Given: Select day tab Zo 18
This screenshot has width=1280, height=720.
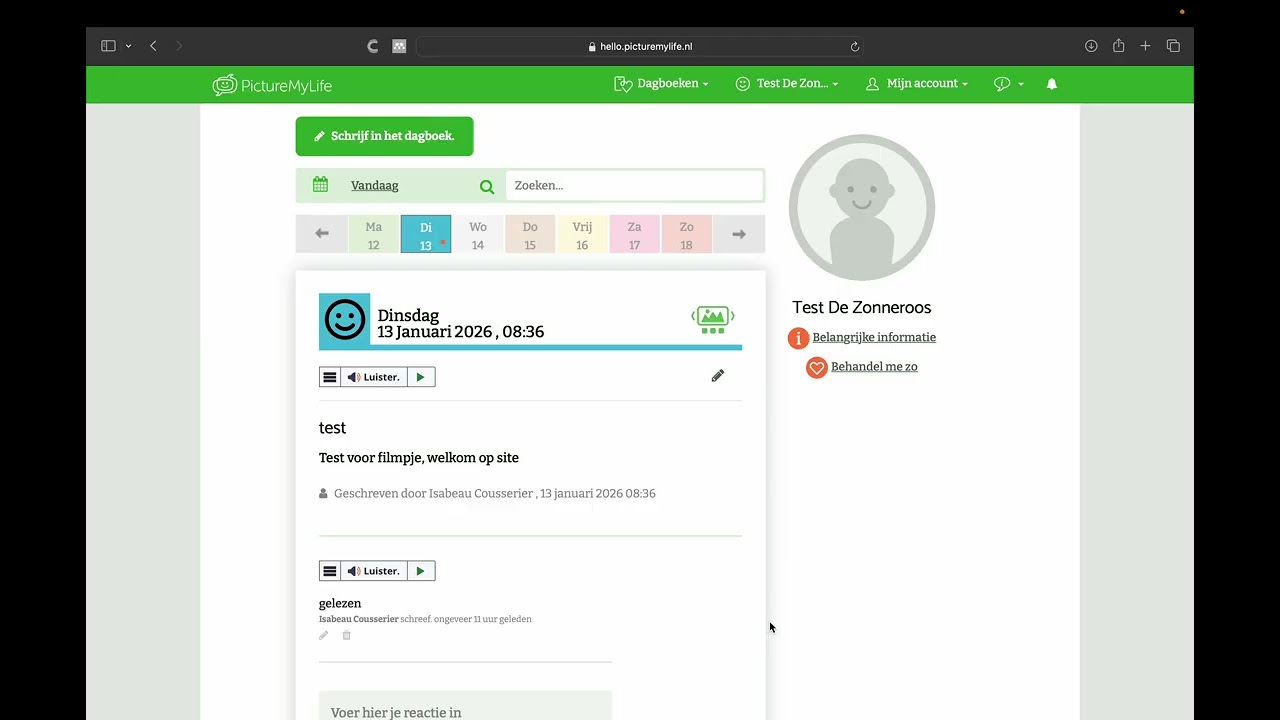Looking at the screenshot, I should [686, 234].
